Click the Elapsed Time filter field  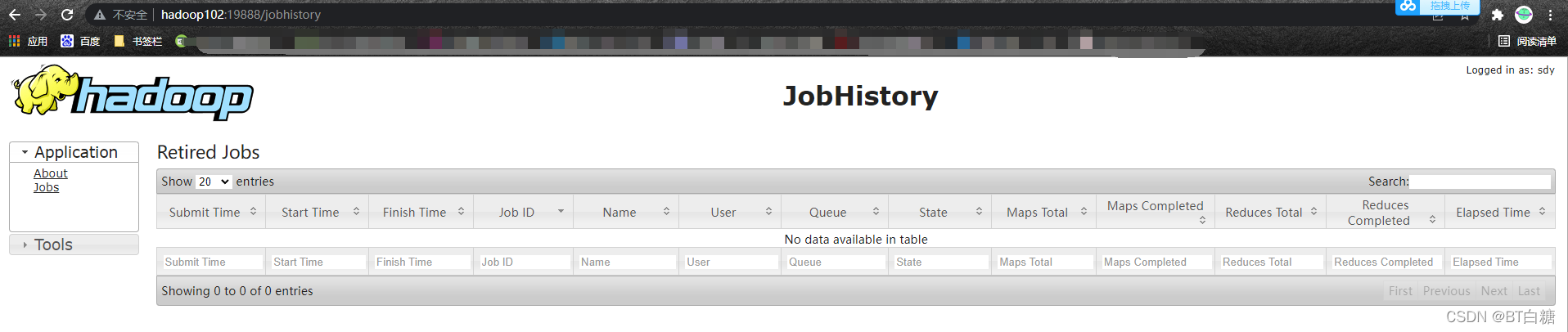tap(1500, 262)
